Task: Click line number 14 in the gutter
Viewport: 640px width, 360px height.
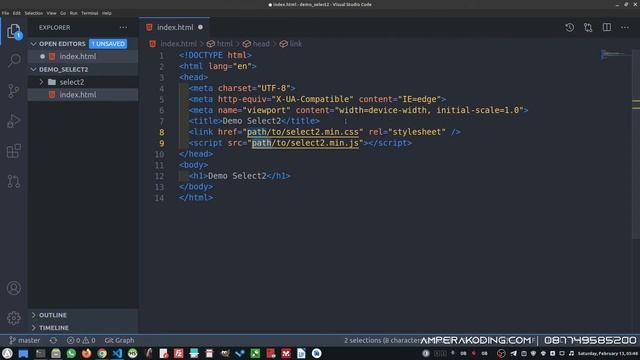Action: click(x=160, y=198)
